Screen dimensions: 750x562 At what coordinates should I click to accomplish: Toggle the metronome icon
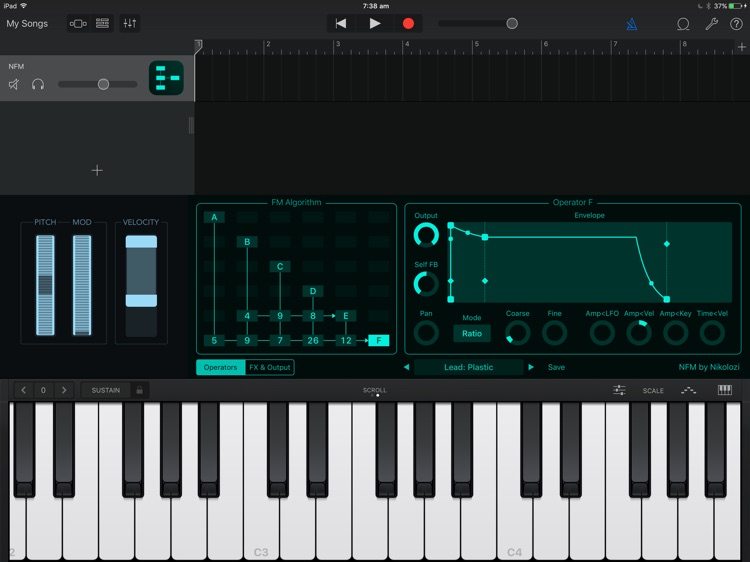[x=632, y=24]
